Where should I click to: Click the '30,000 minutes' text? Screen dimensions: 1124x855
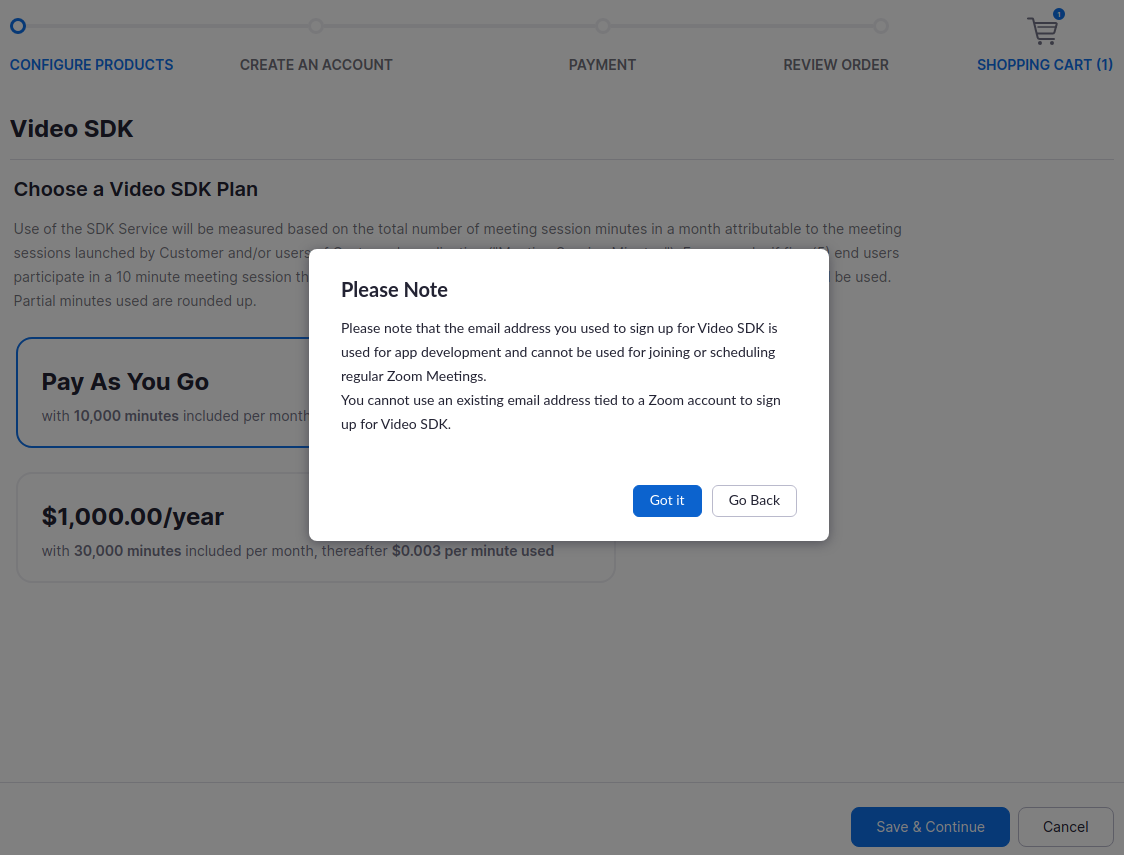(x=128, y=551)
